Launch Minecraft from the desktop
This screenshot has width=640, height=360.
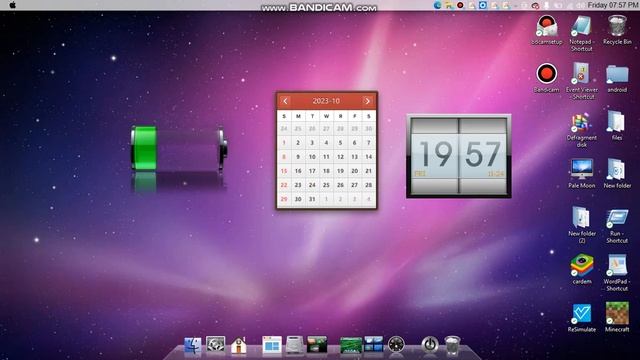617,317
